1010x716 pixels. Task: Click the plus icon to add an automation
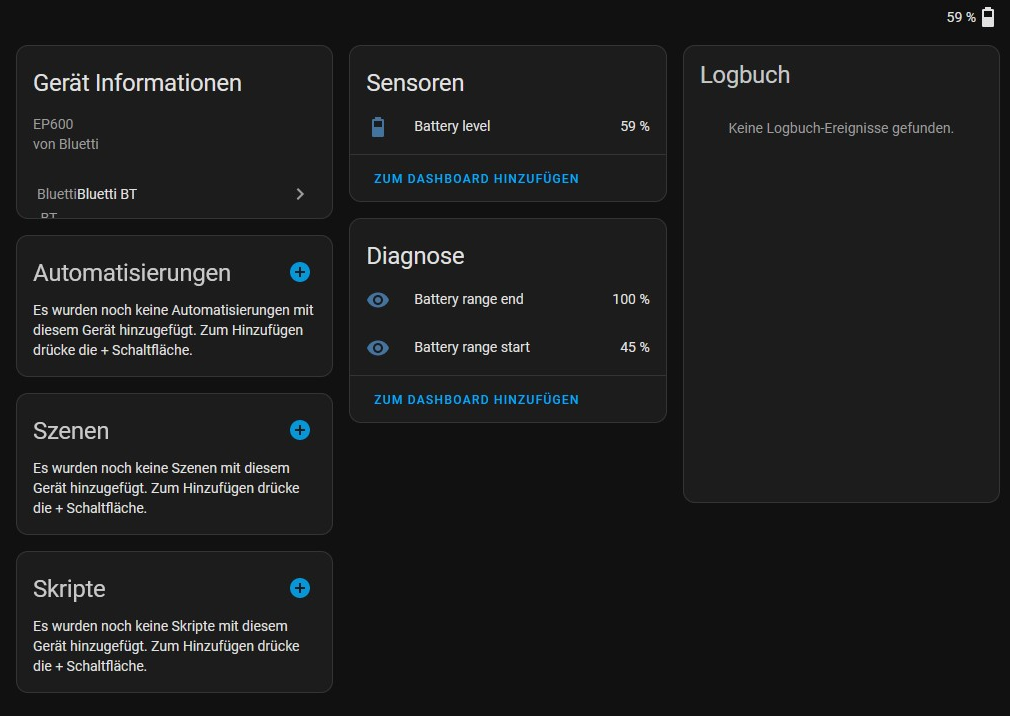point(299,272)
